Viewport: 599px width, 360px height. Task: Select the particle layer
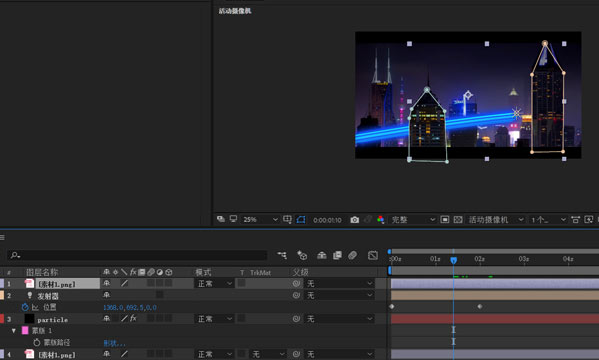pos(53,319)
